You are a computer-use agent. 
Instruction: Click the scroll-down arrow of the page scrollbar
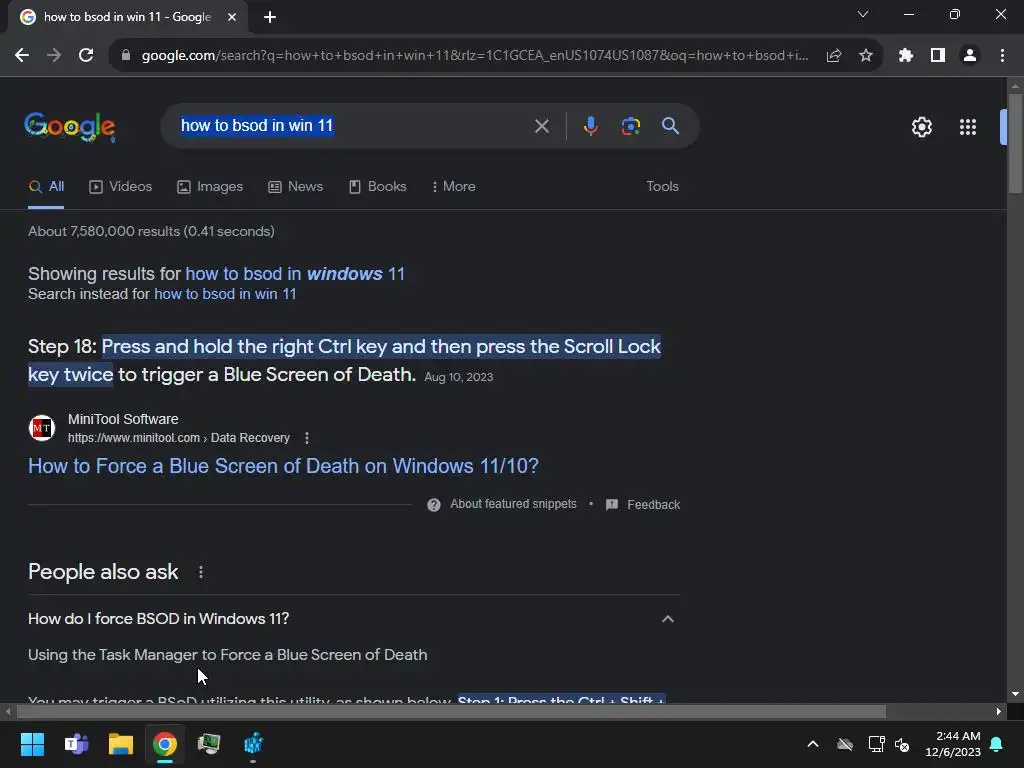click(x=1015, y=694)
